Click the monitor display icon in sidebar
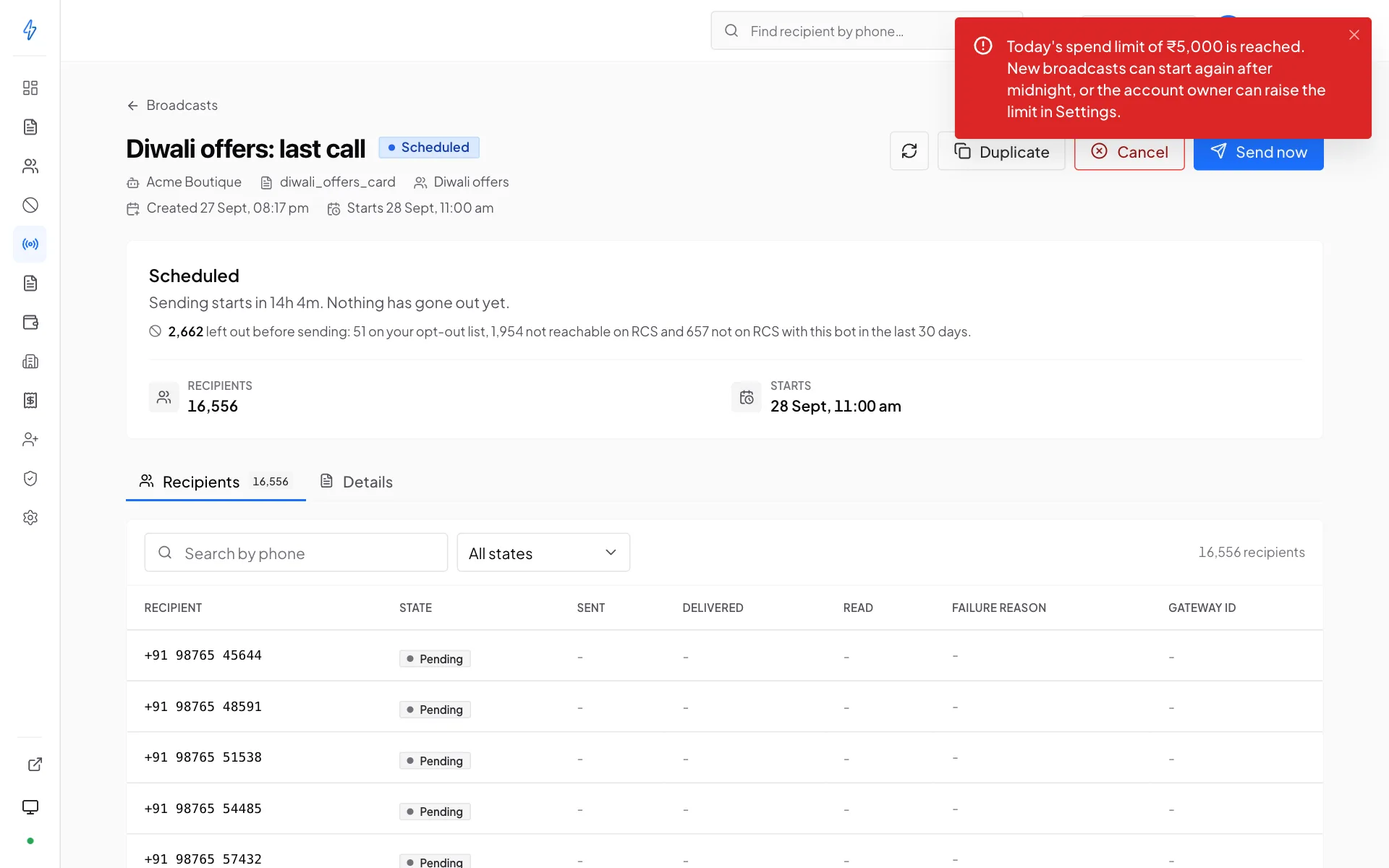This screenshot has width=1389, height=868. (x=30, y=807)
